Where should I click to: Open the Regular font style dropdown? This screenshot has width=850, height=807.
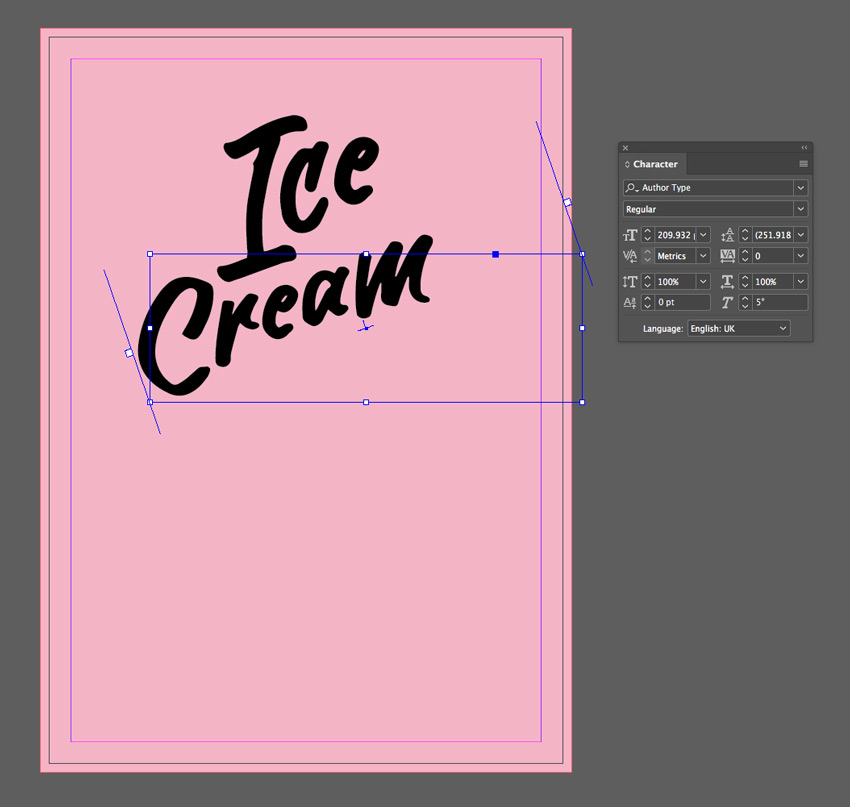click(x=801, y=208)
